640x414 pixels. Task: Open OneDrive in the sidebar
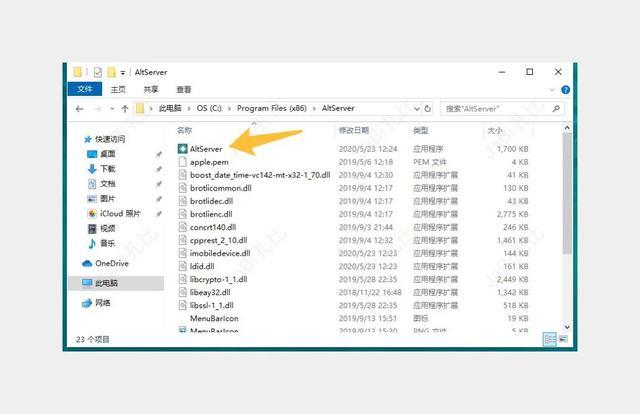pyautogui.click(x=106, y=264)
